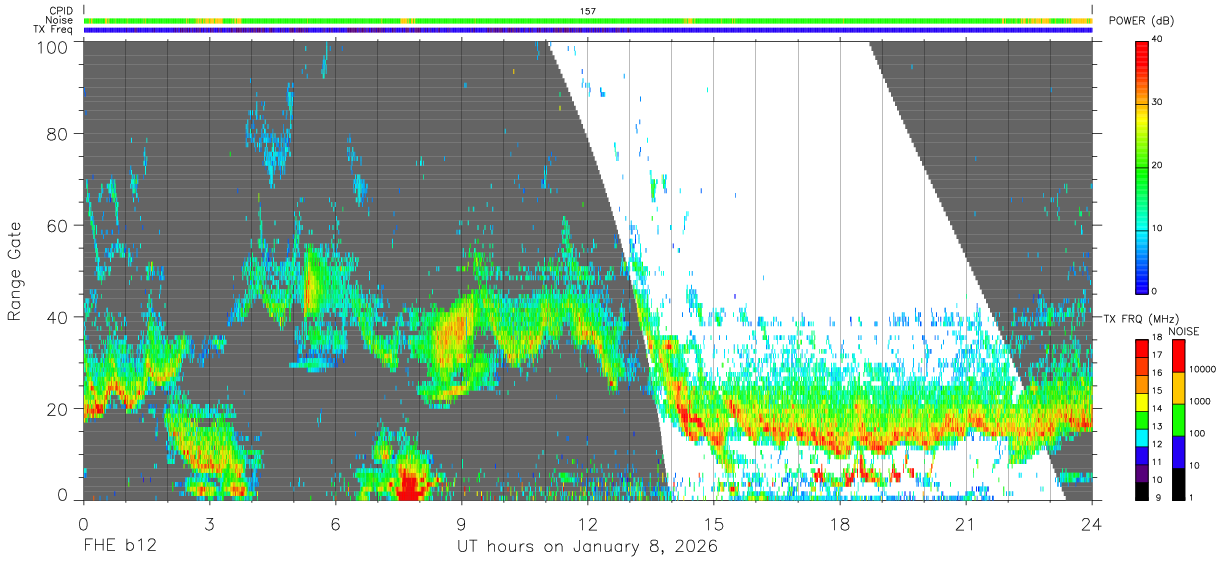
Task: Click the 100 tick on Range Gate axis
Action: click(x=50, y=47)
